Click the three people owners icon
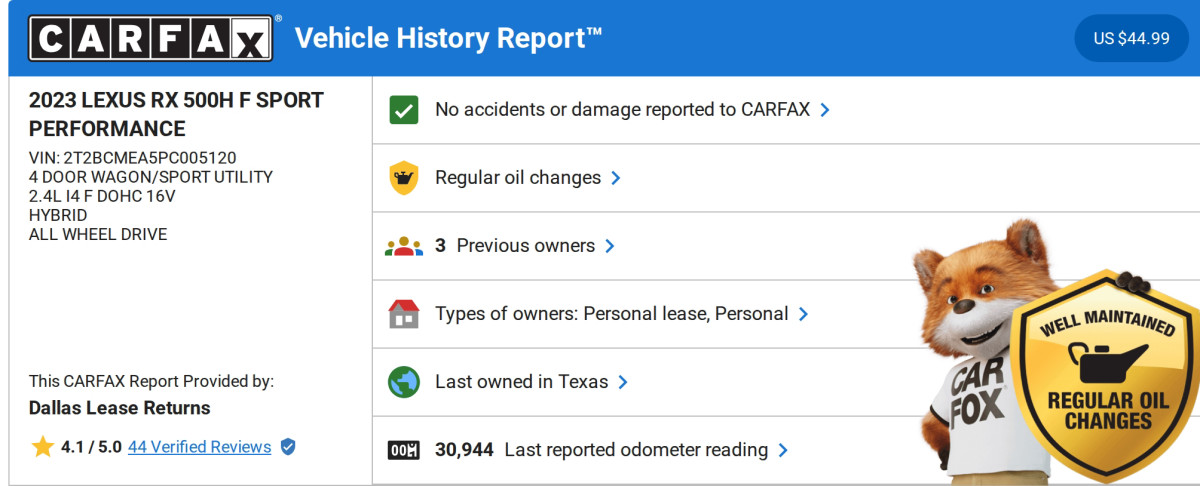The width and height of the screenshot is (1200, 486). point(404,246)
